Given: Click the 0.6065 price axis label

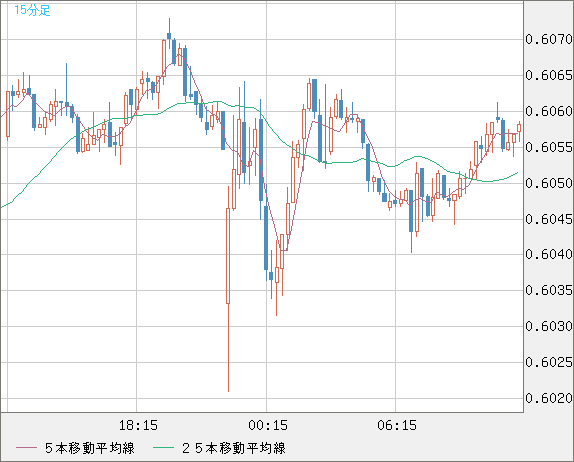Looking at the screenshot, I should (x=549, y=75).
